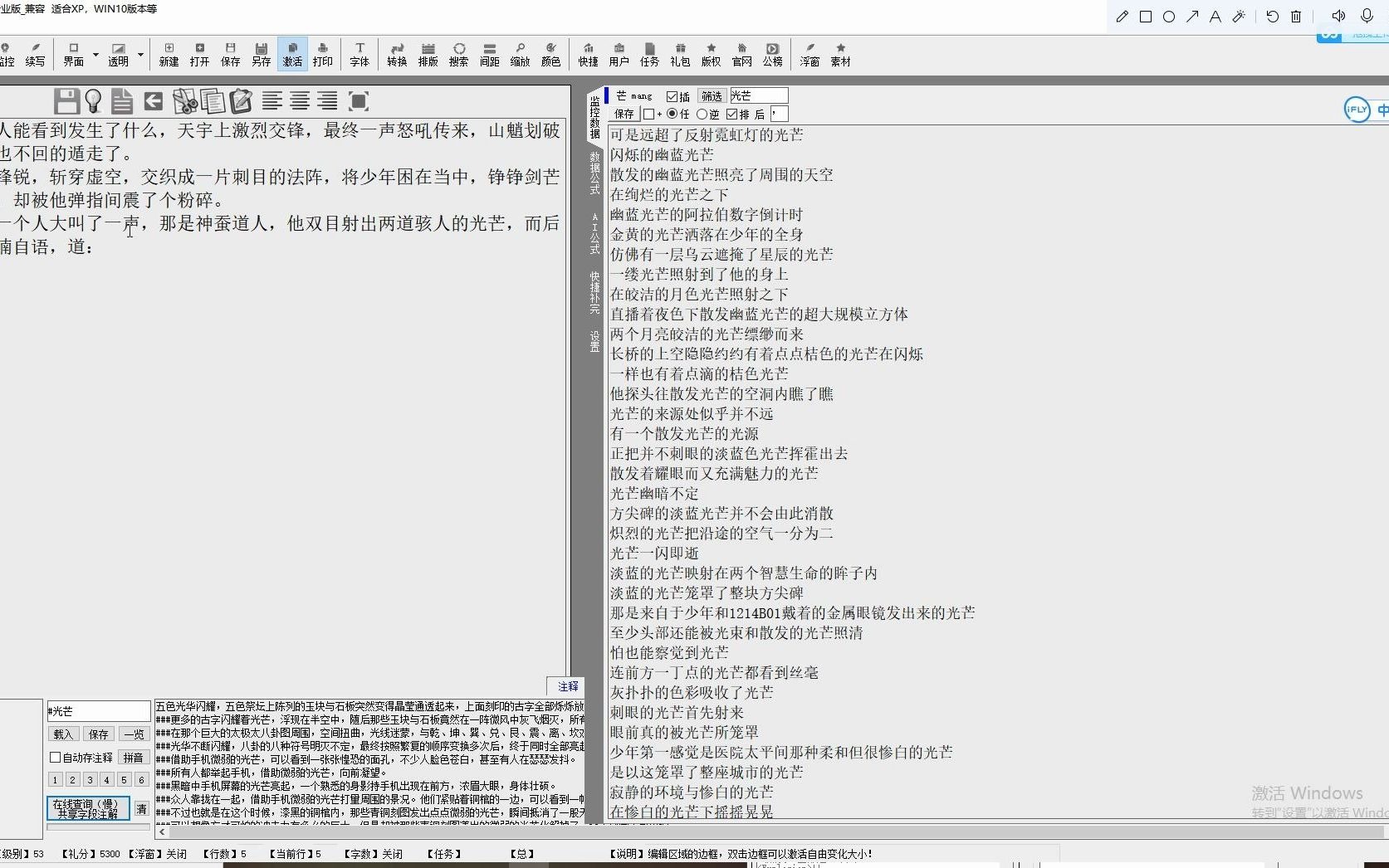The width and height of the screenshot is (1389, 868).
Task: Click the 清 clear button
Action: pos(142,809)
